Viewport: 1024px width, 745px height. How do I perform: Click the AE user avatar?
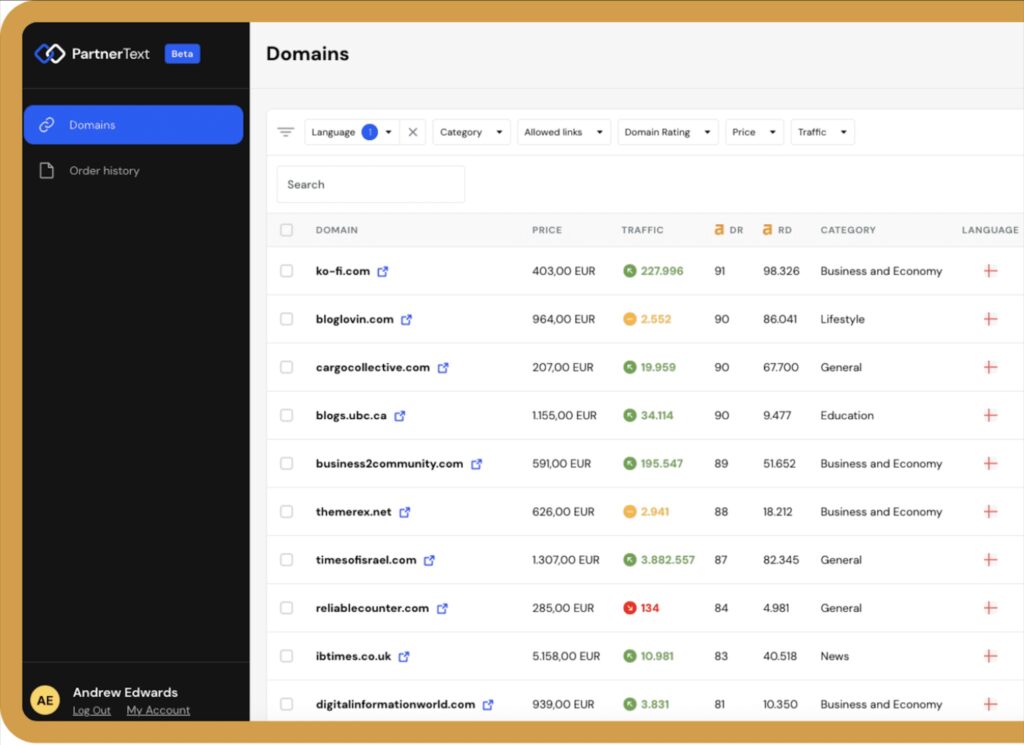pyautogui.click(x=45, y=701)
